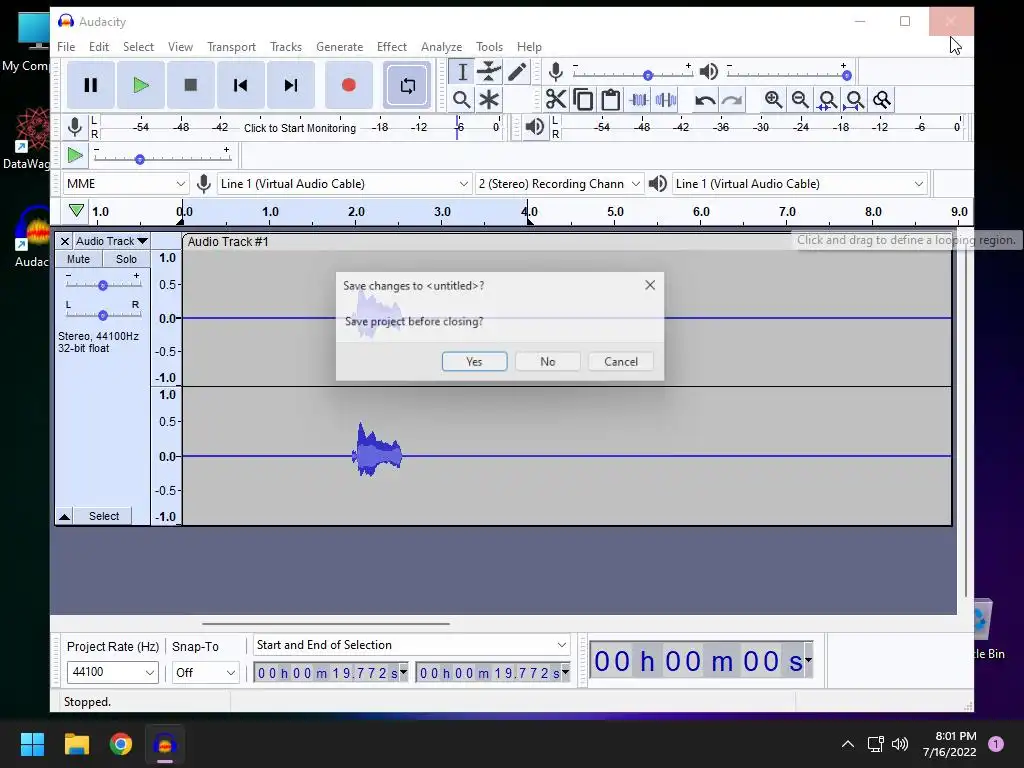
Task: Adjust the track gain slider
Action: coord(103,285)
